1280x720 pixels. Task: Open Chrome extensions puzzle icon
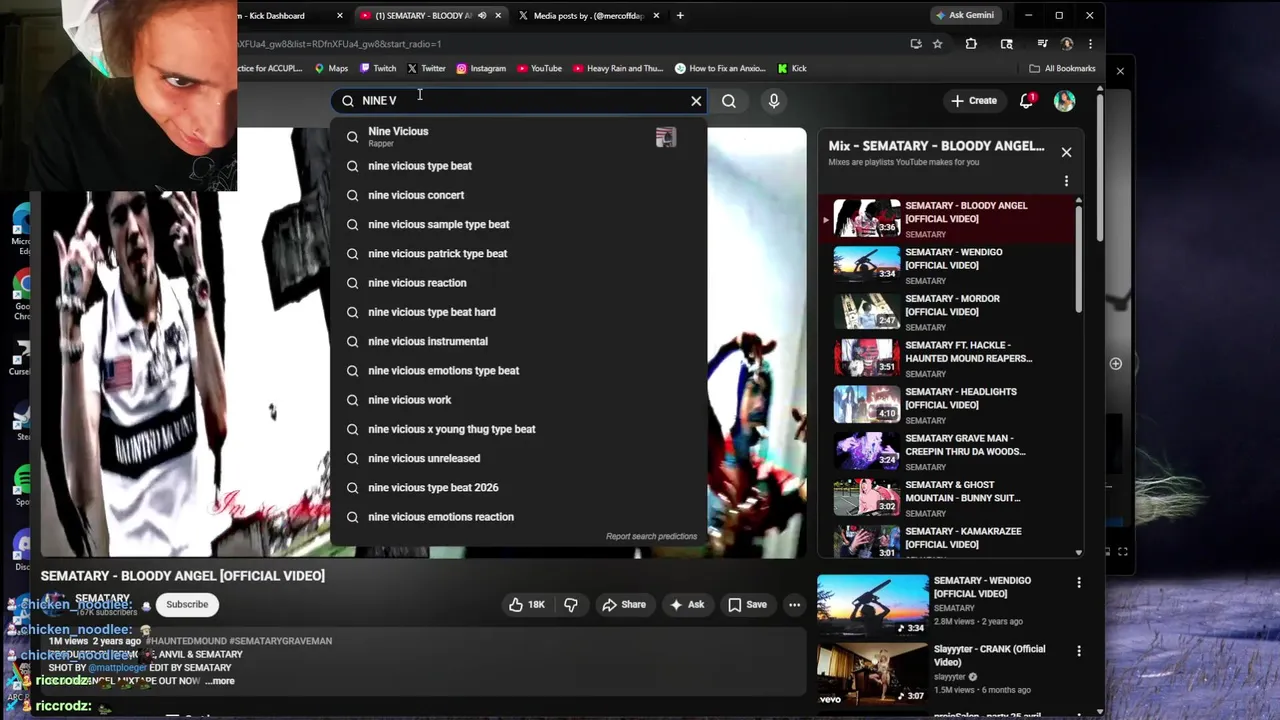971,44
